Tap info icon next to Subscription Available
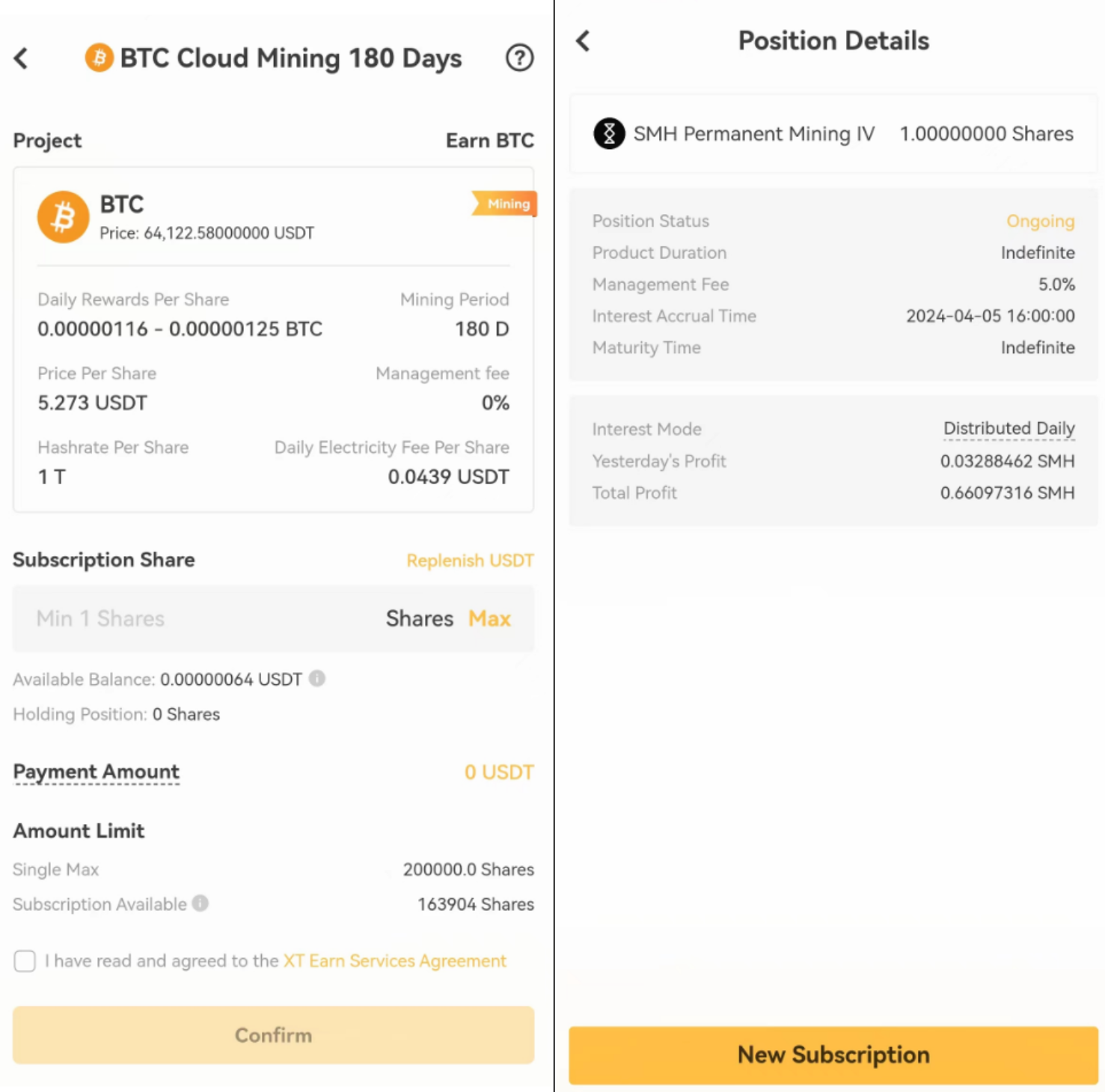This screenshot has height=1092, width=1105. pos(201,903)
